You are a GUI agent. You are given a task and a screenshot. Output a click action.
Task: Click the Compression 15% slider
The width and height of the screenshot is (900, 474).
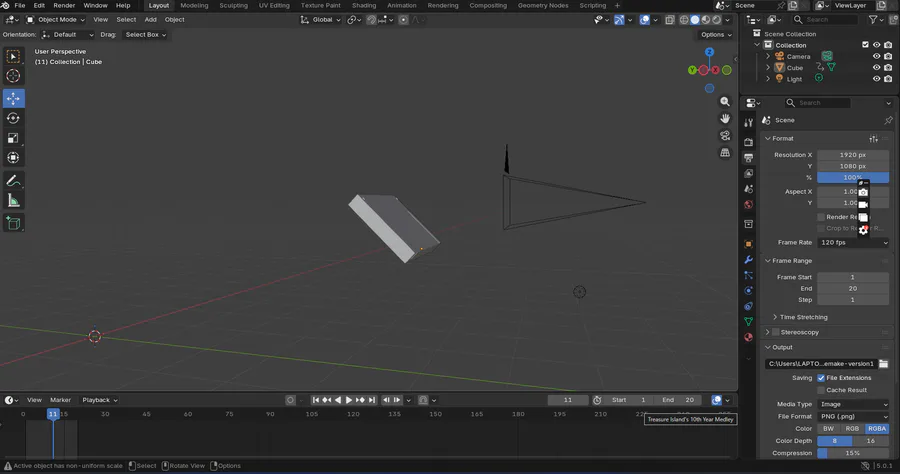click(854, 453)
